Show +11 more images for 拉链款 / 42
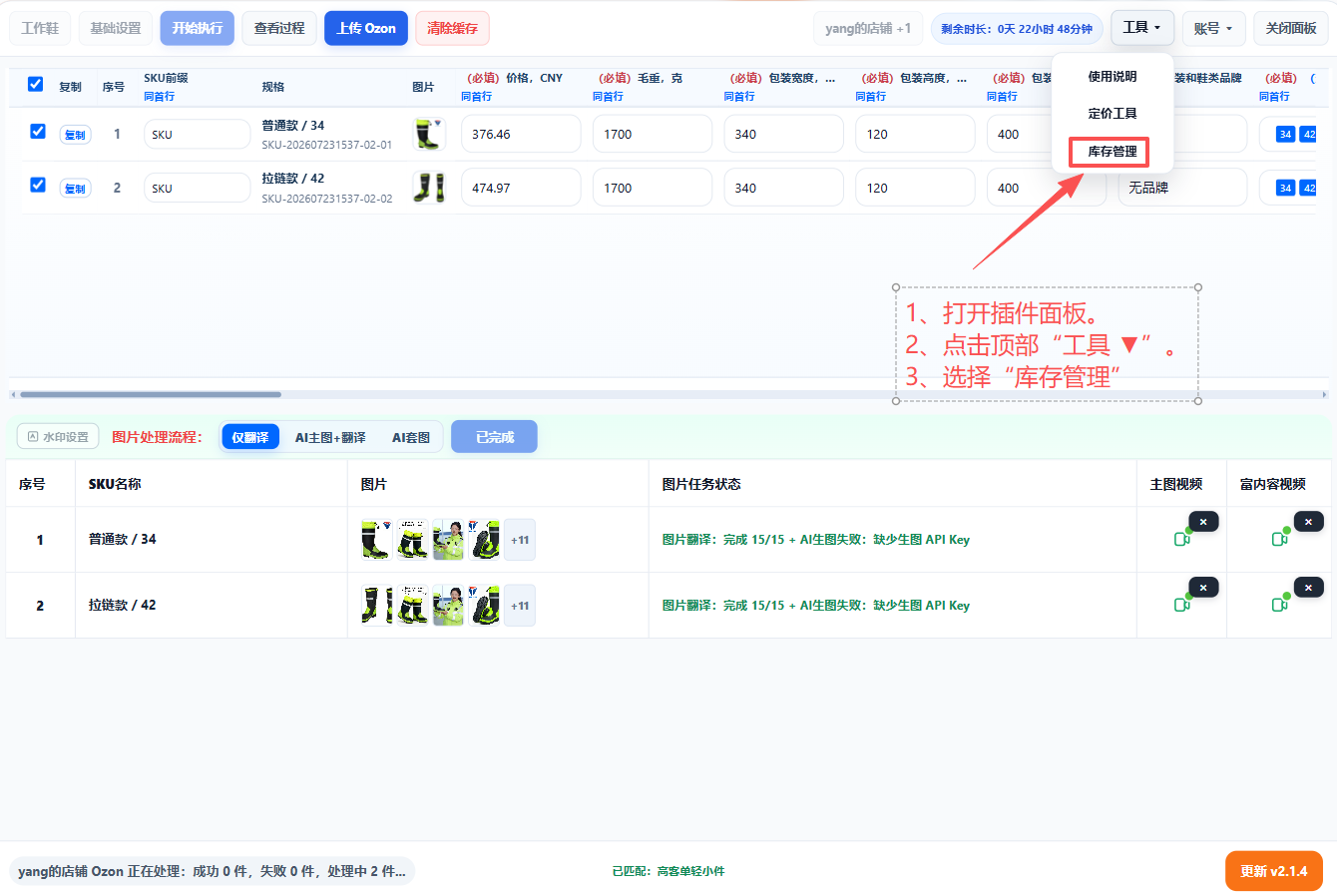This screenshot has height=896, width=1337. (x=520, y=606)
